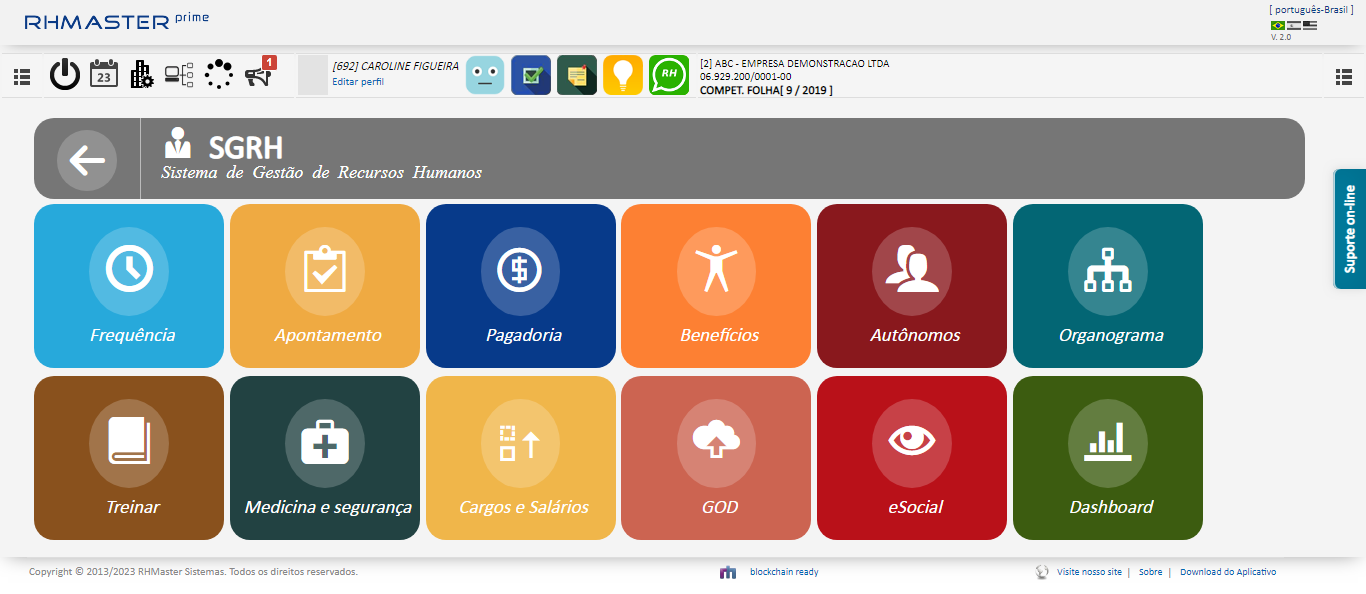The width and height of the screenshot is (1366, 594).
Task: Open the green RH chat icon
Action: point(669,75)
